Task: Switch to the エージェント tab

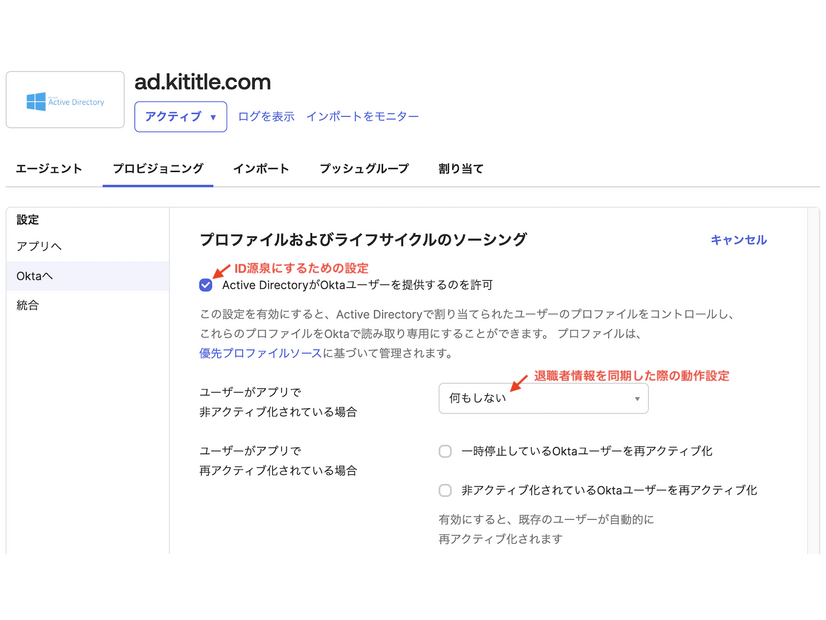Action: pos(48,169)
